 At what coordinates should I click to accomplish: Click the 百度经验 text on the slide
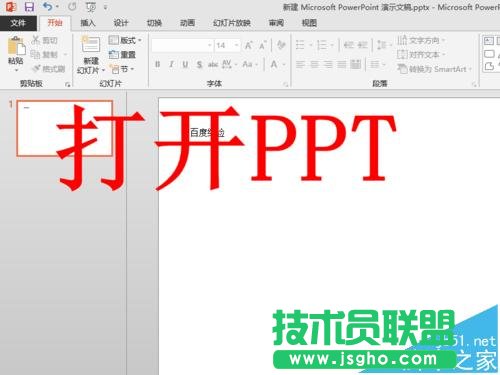pyautogui.click(x=207, y=133)
